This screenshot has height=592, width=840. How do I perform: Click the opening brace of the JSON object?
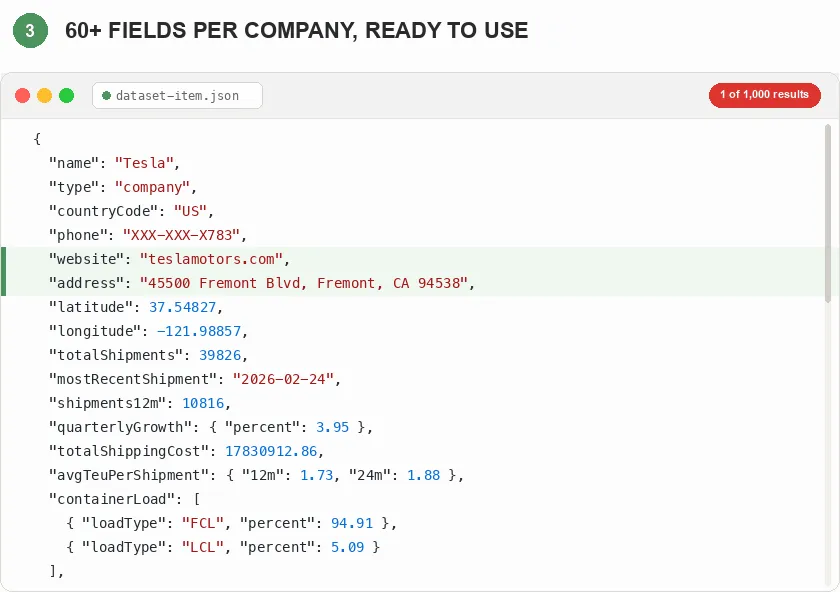(x=35, y=139)
